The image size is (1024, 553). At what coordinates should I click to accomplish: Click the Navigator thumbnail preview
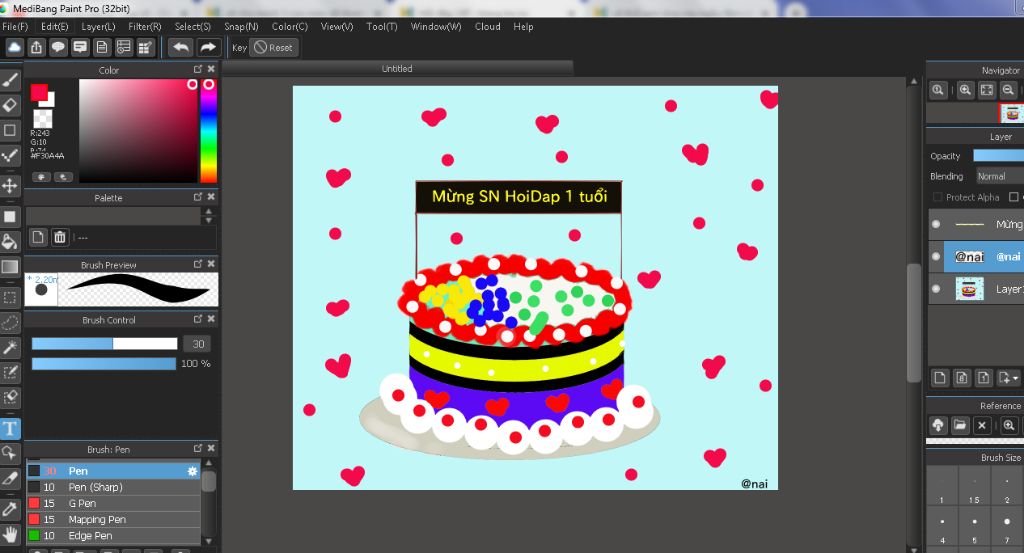click(1011, 113)
